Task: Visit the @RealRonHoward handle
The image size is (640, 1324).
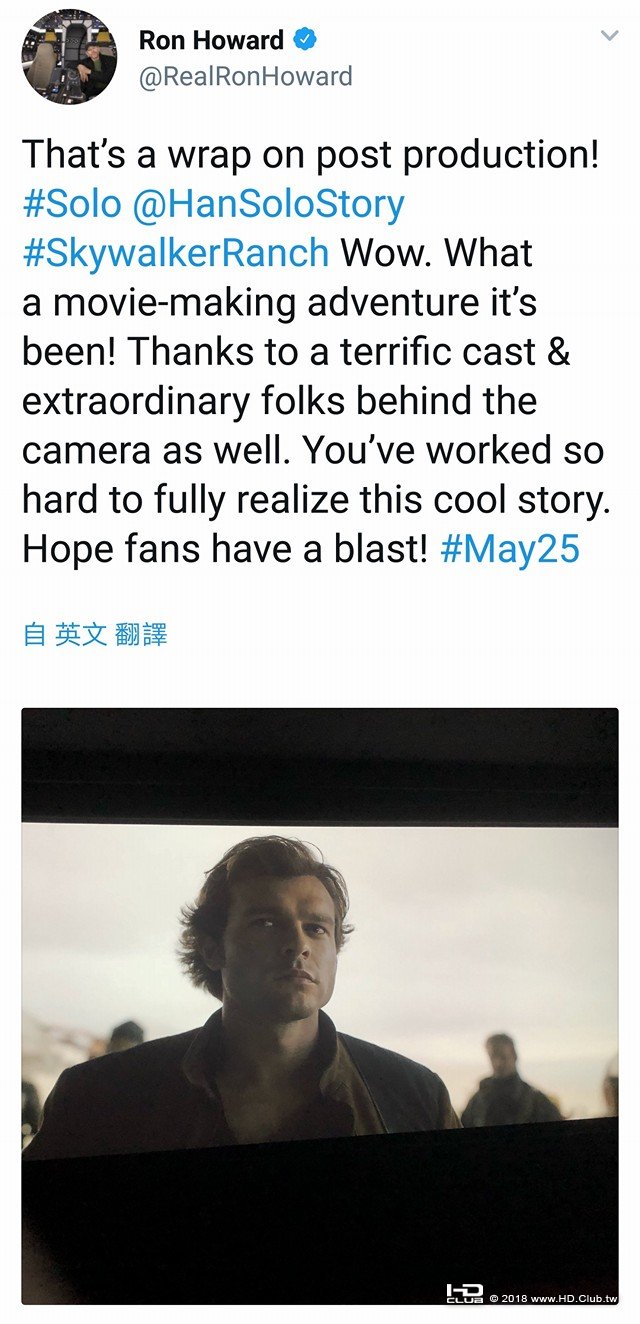Action: [x=245, y=77]
